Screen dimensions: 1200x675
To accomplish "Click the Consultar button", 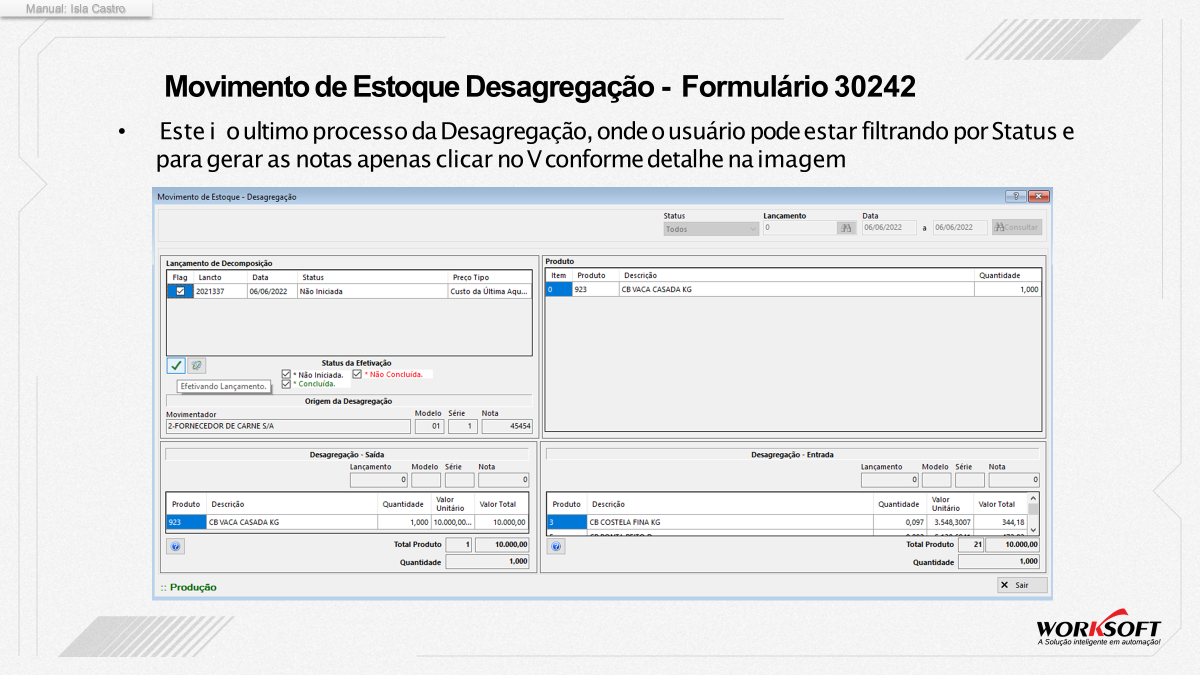I will [x=1016, y=228].
